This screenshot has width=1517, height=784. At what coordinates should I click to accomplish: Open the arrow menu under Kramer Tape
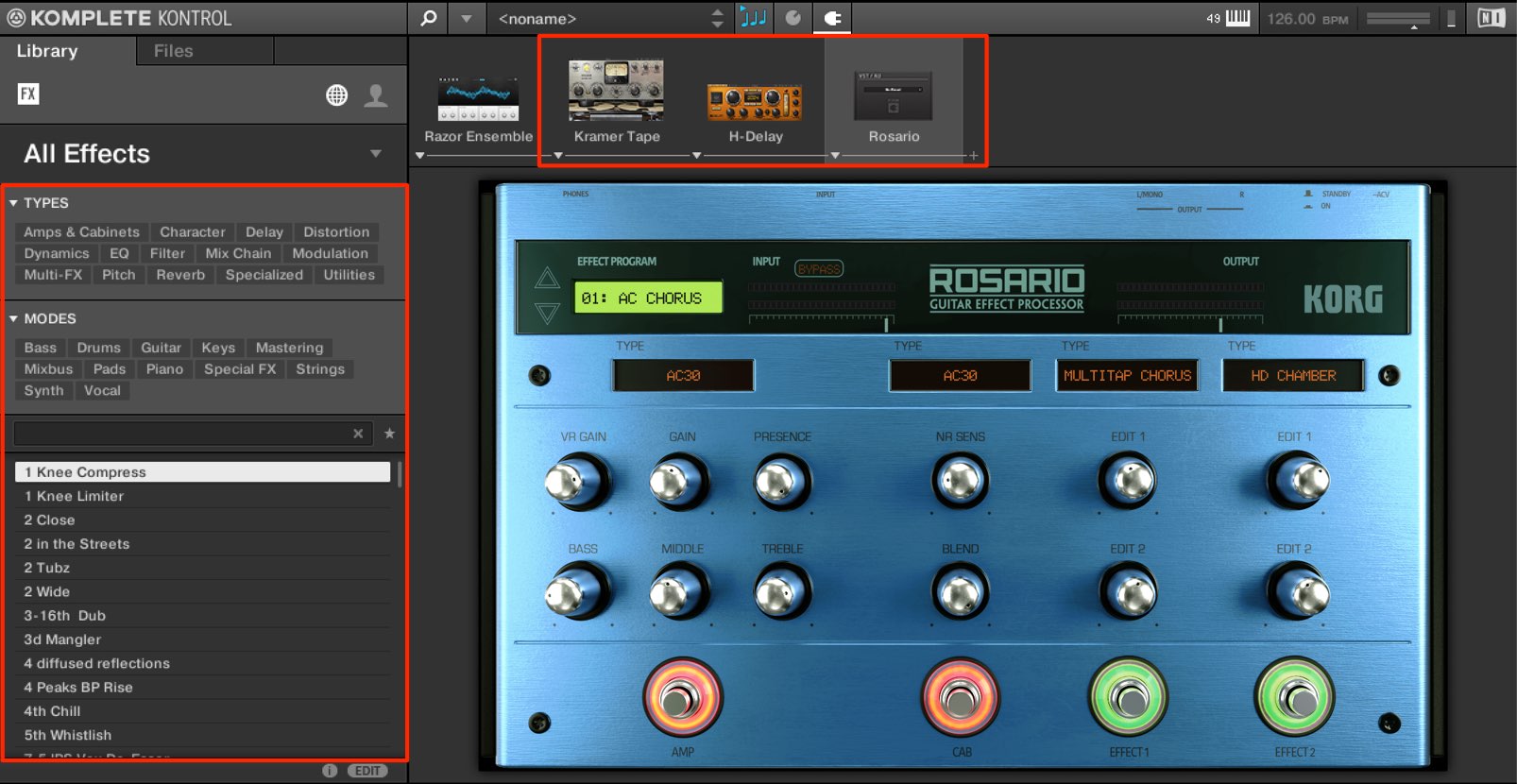(558, 156)
